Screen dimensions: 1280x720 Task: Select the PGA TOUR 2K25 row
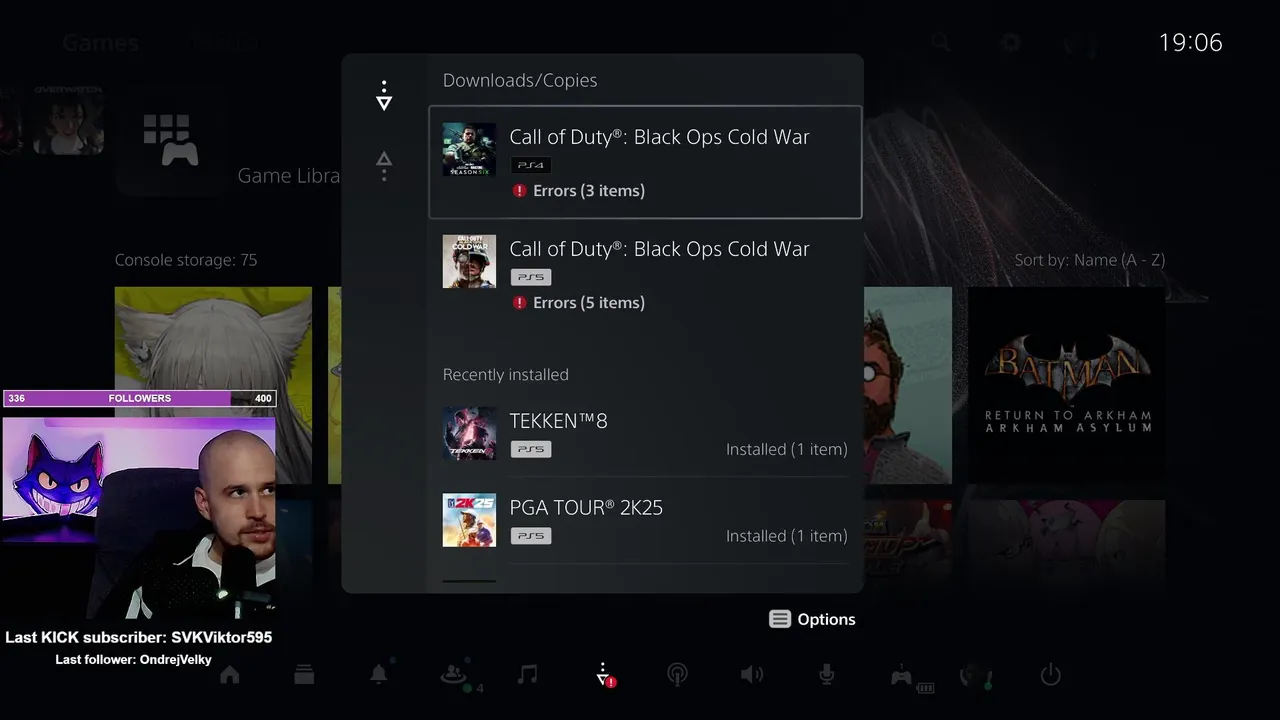[645, 520]
